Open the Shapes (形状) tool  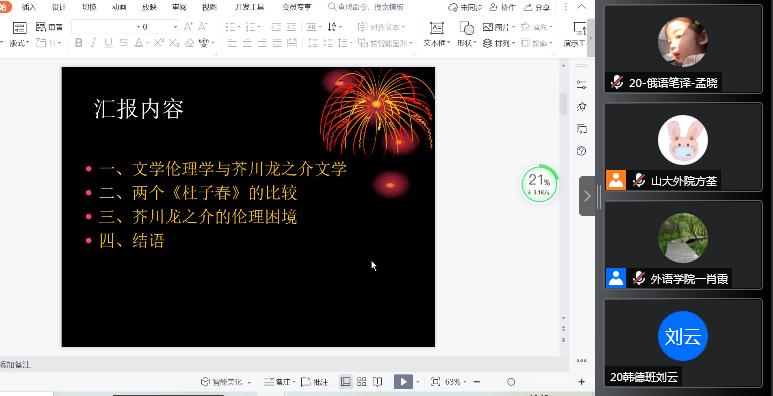point(466,34)
